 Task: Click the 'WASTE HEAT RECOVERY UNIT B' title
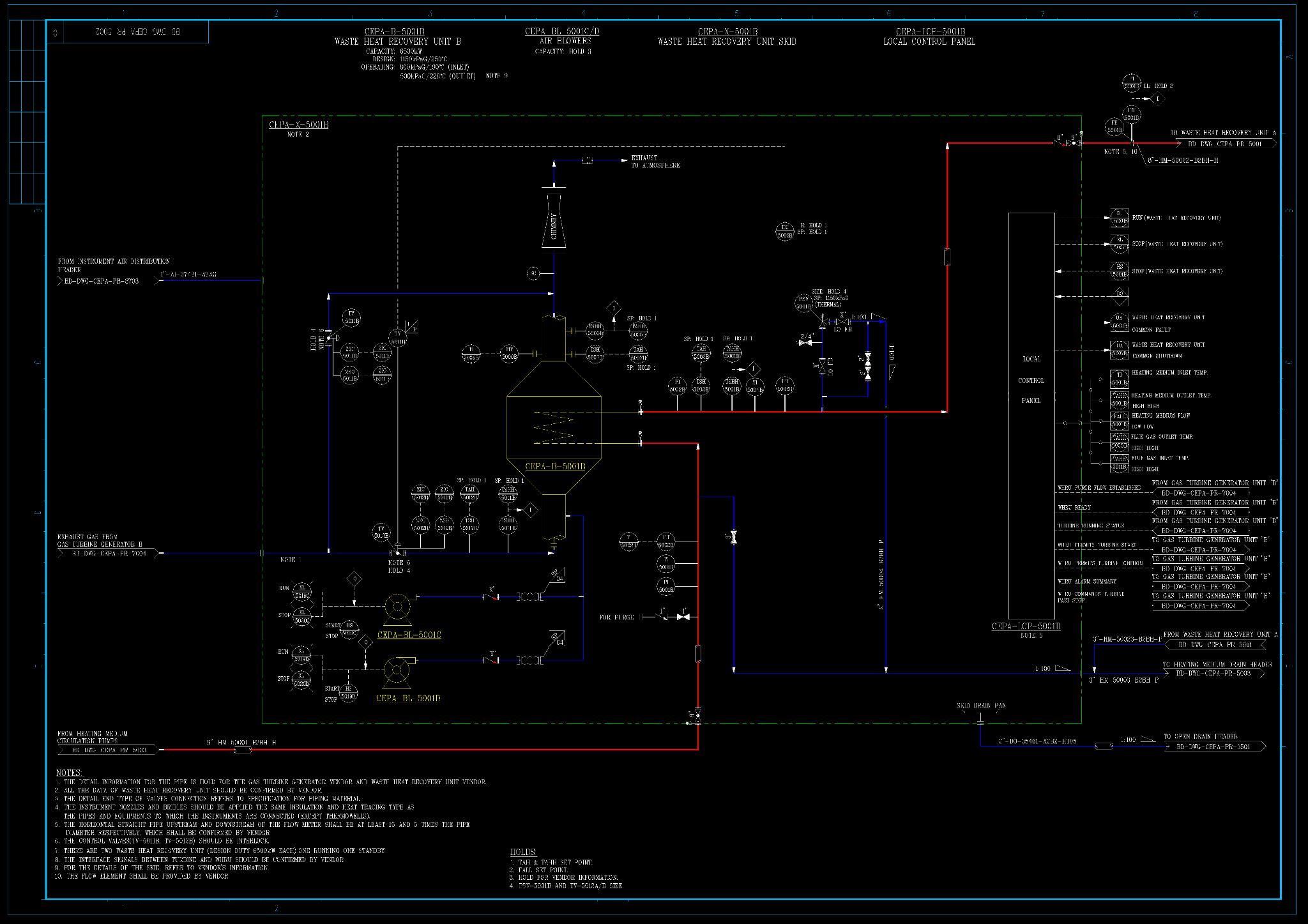(397, 42)
